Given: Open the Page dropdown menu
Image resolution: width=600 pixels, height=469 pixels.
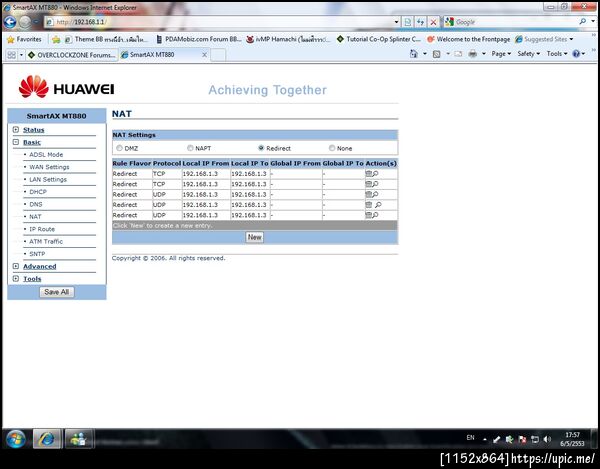Looking at the screenshot, I should [501, 54].
